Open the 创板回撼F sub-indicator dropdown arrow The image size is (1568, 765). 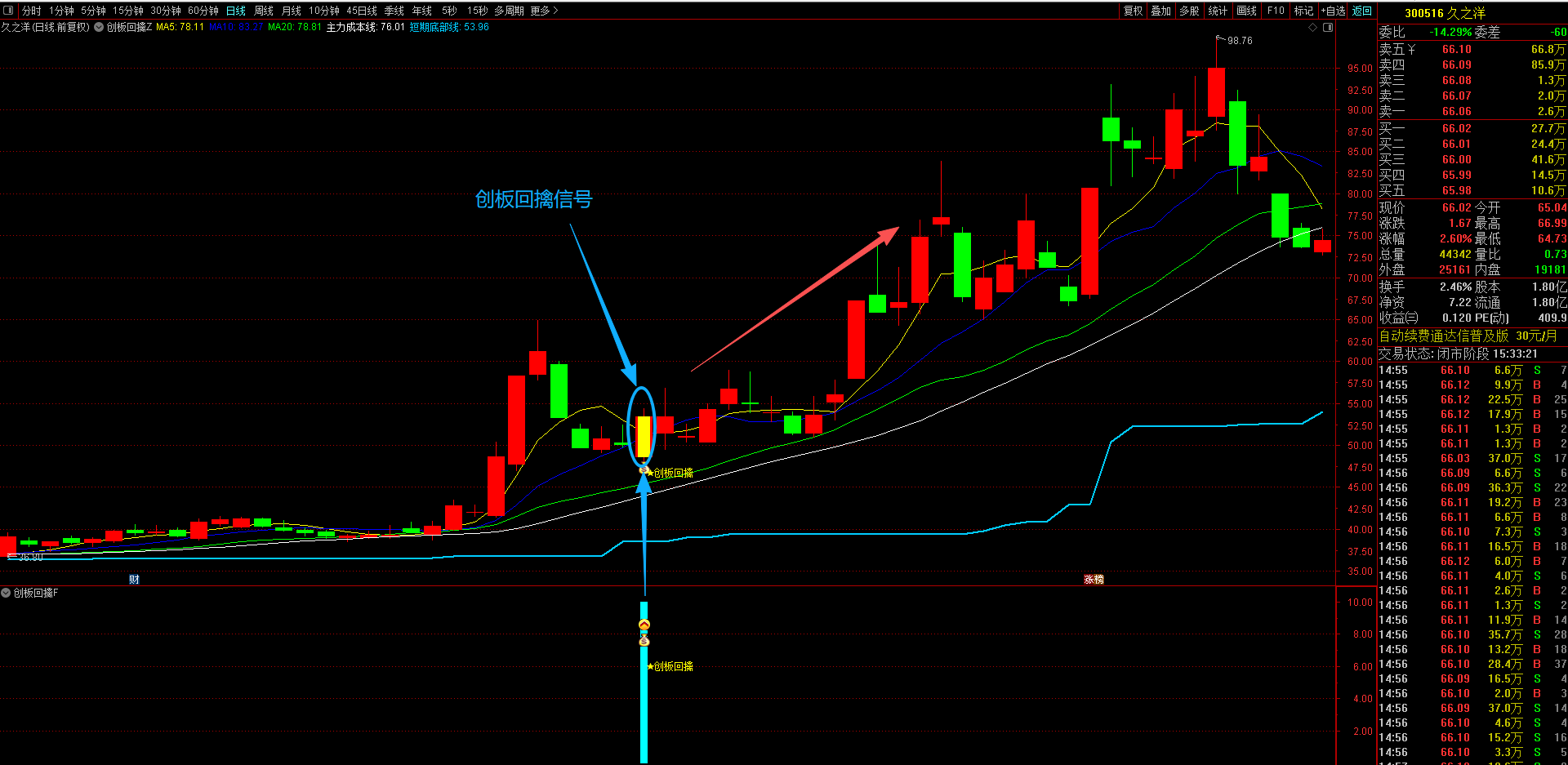tap(6, 593)
